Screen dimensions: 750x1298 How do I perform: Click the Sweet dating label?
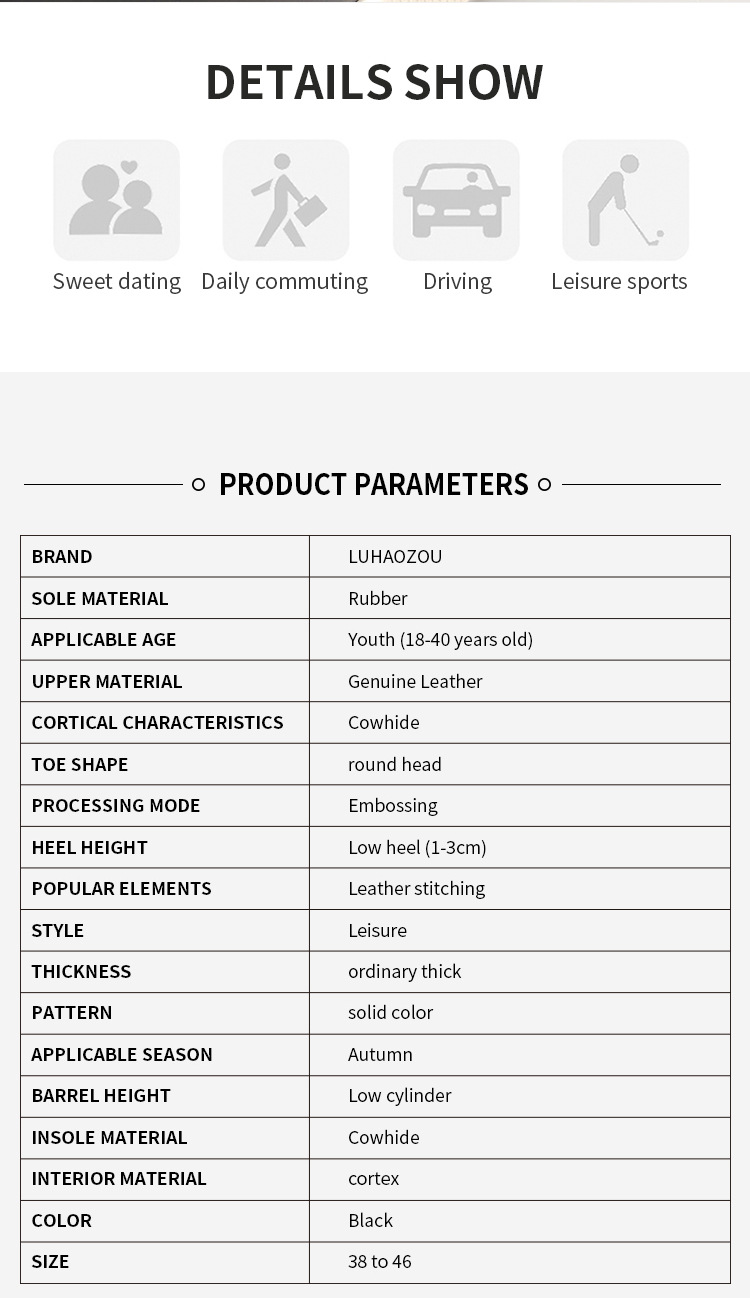click(117, 282)
